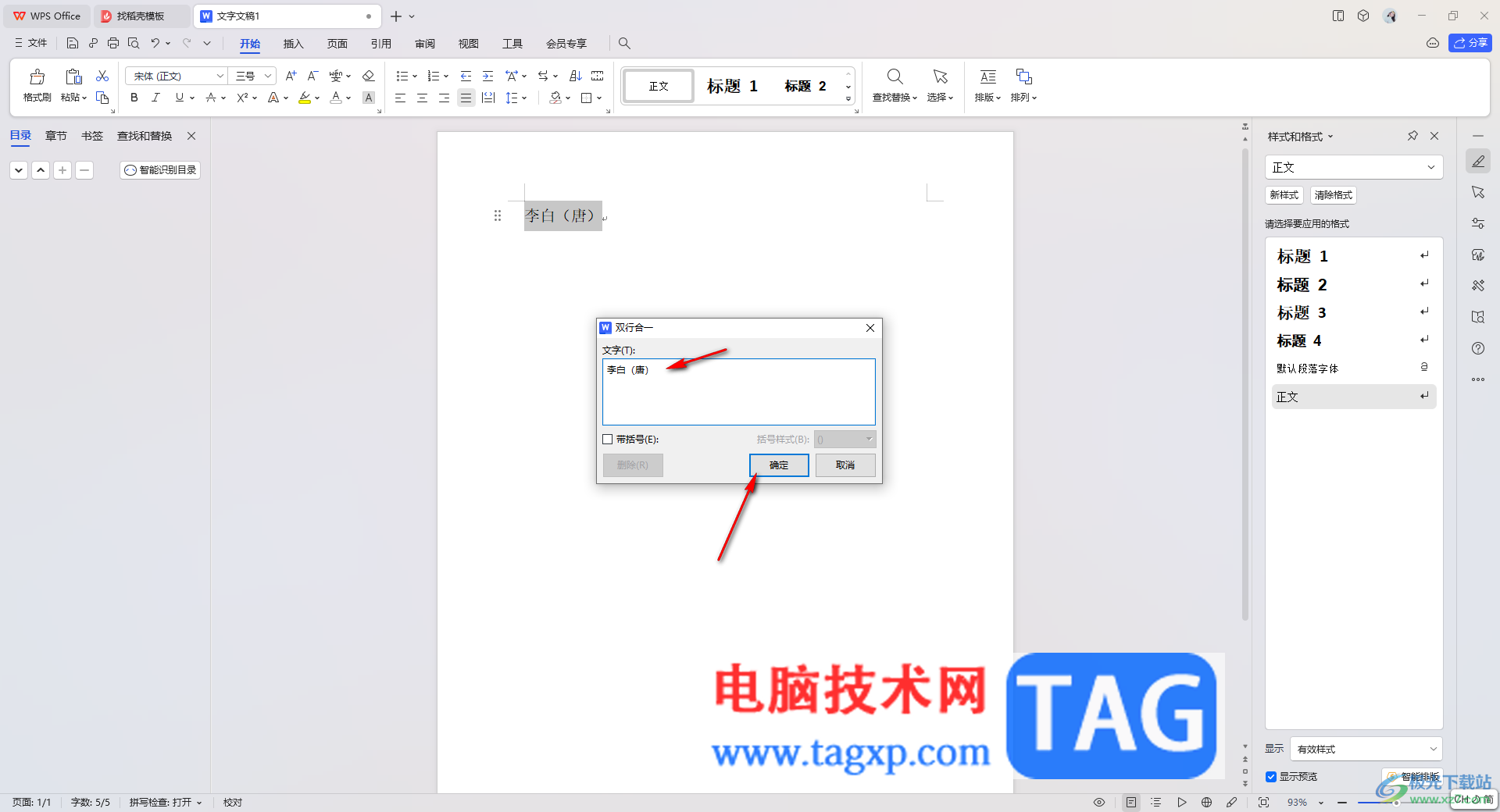Open the File menu
This screenshot has width=1500, height=812.
pos(31,43)
